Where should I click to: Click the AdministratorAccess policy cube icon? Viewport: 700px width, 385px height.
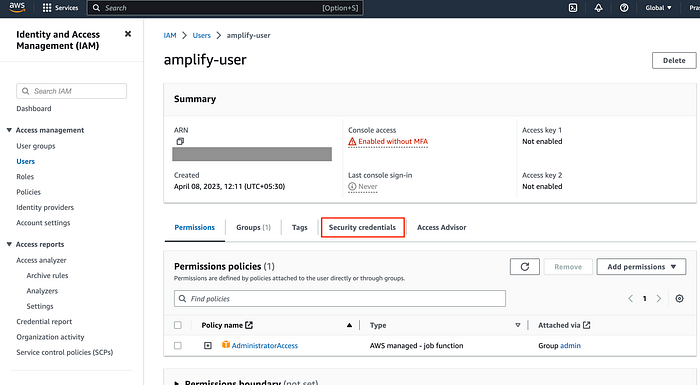coord(226,345)
